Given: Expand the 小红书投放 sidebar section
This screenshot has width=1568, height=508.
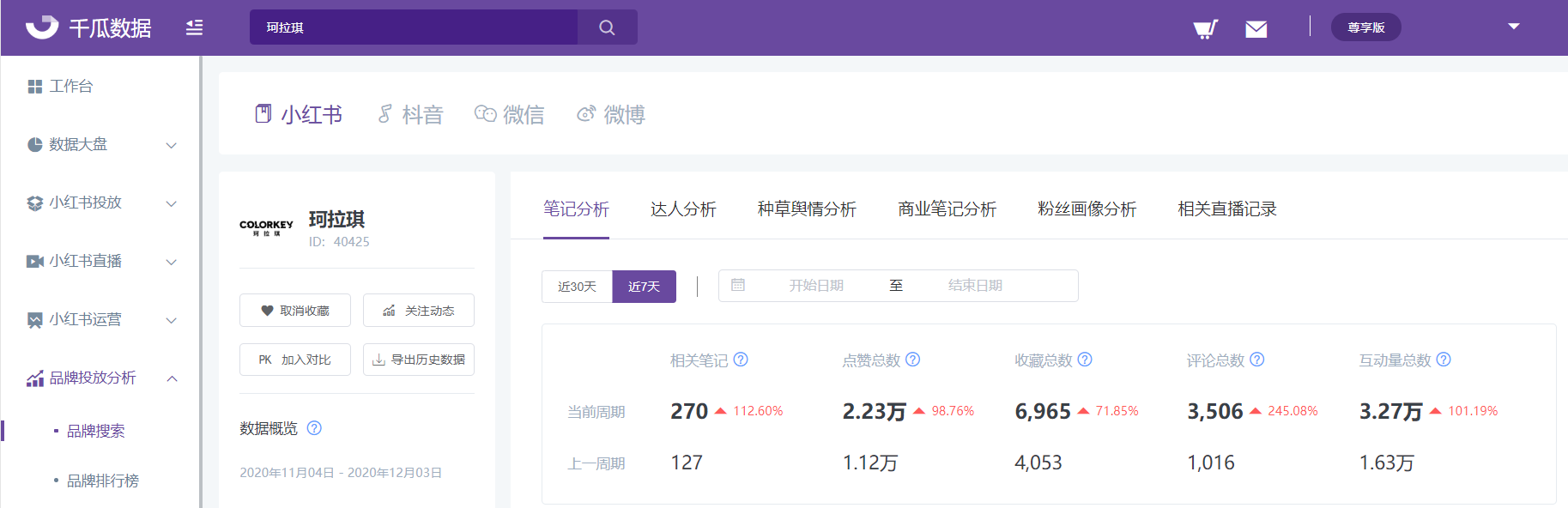Looking at the screenshot, I should (x=172, y=204).
